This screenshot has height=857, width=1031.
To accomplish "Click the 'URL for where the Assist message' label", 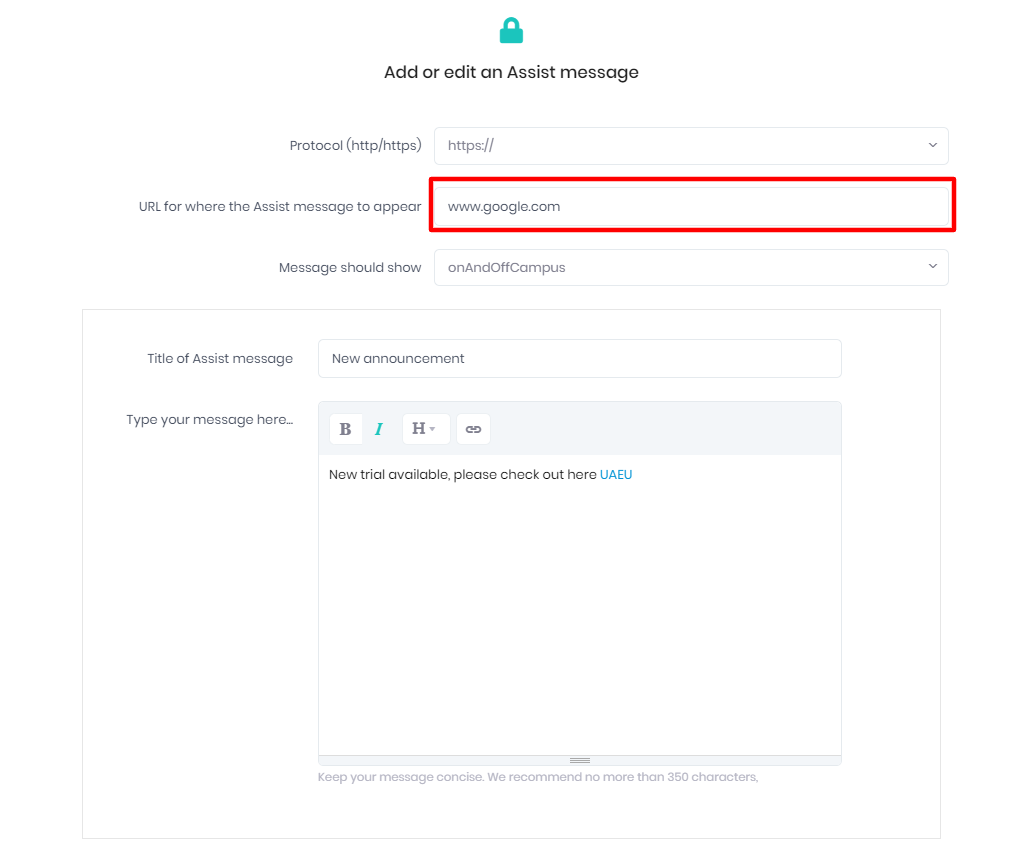I will click(280, 207).
